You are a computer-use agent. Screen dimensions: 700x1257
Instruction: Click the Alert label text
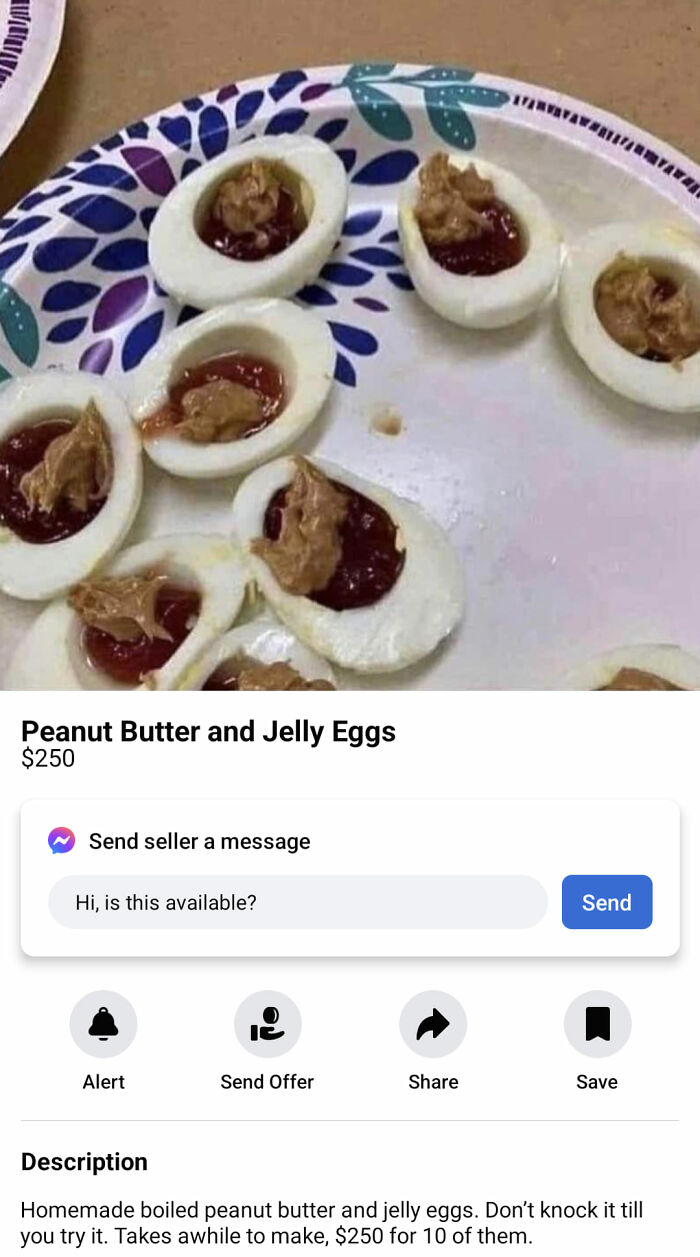[103, 1081]
